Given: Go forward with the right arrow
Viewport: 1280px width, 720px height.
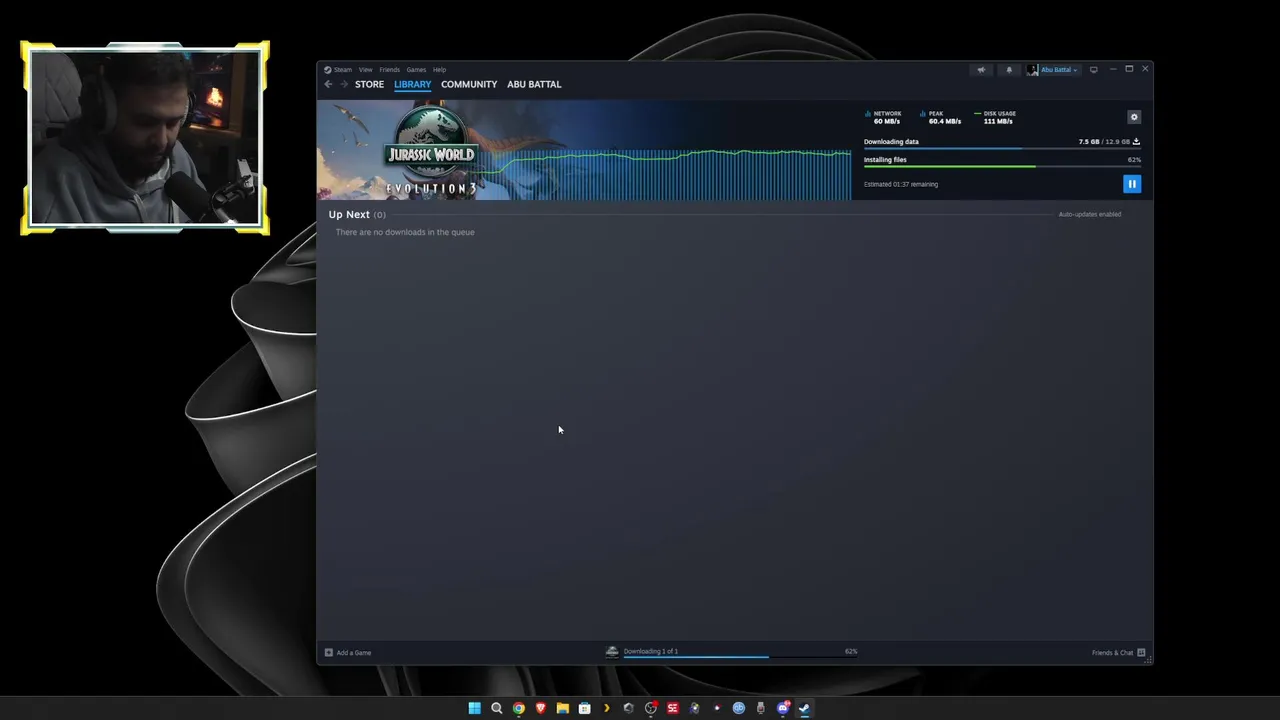Looking at the screenshot, I should [x=344, y=84].
